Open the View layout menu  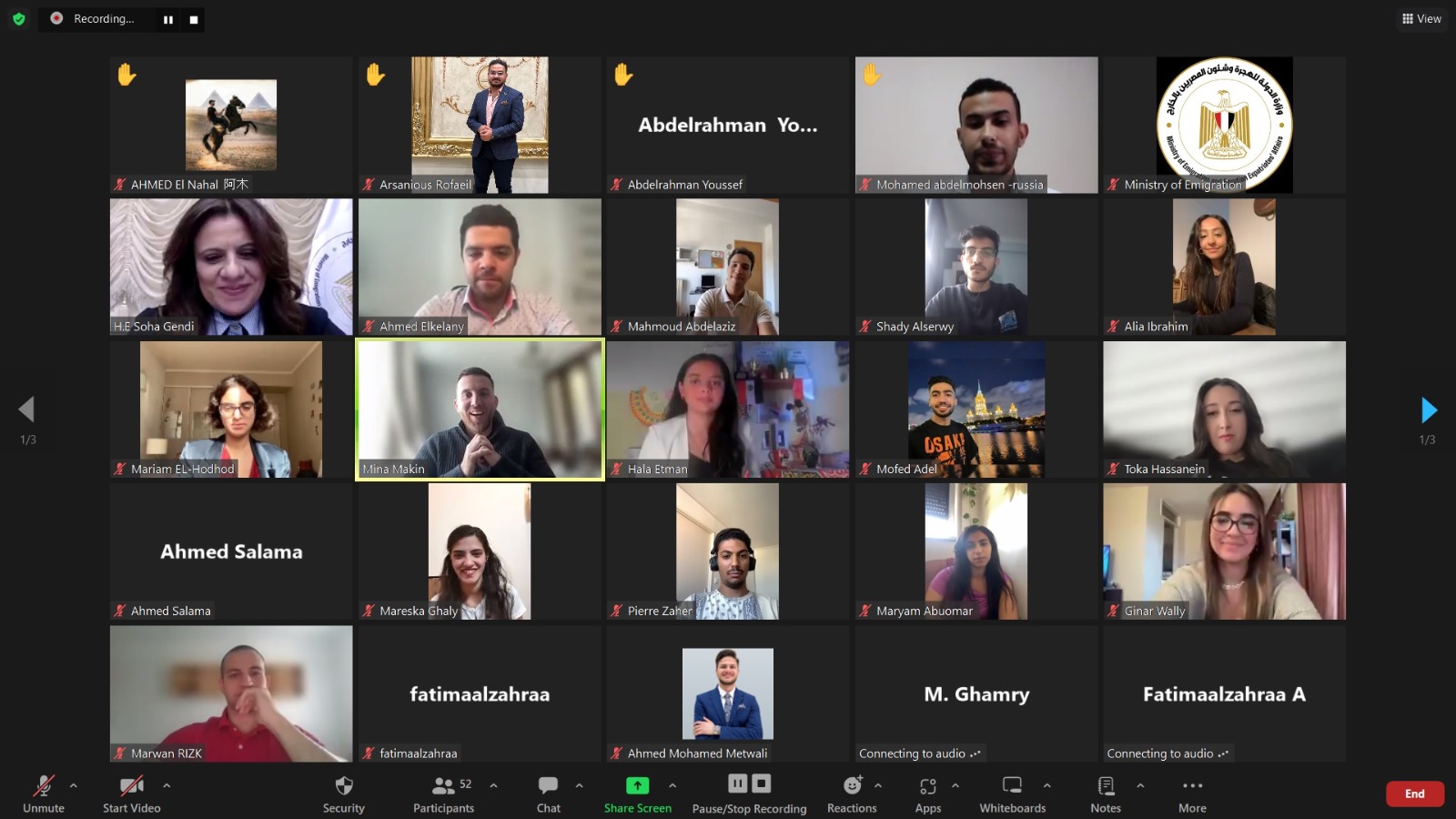tap(1421, 18)
